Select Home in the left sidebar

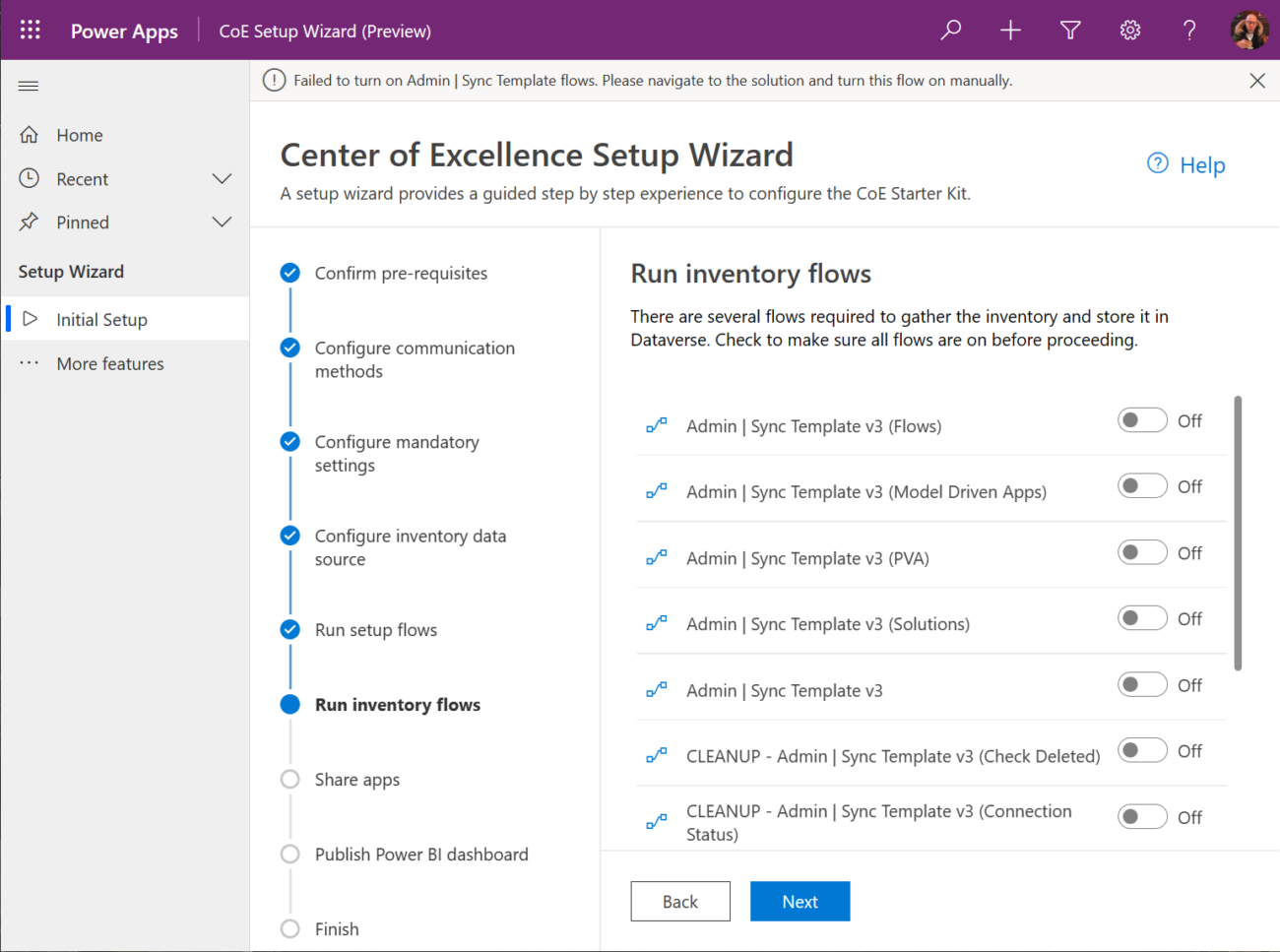pyautogui.click(x=79, y=134)
